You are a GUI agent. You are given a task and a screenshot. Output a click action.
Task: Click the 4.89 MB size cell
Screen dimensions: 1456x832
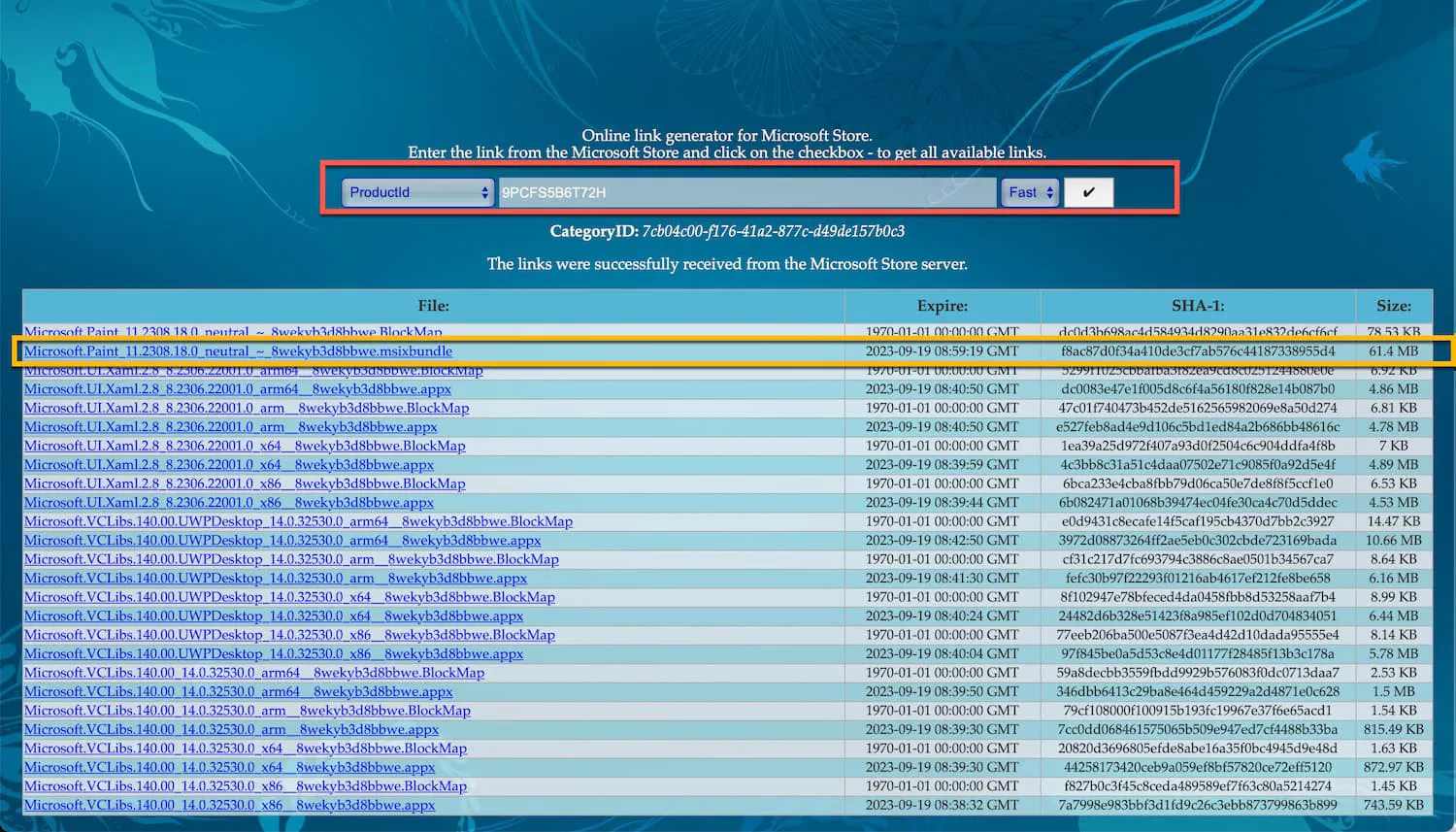tap(1394, 465)
